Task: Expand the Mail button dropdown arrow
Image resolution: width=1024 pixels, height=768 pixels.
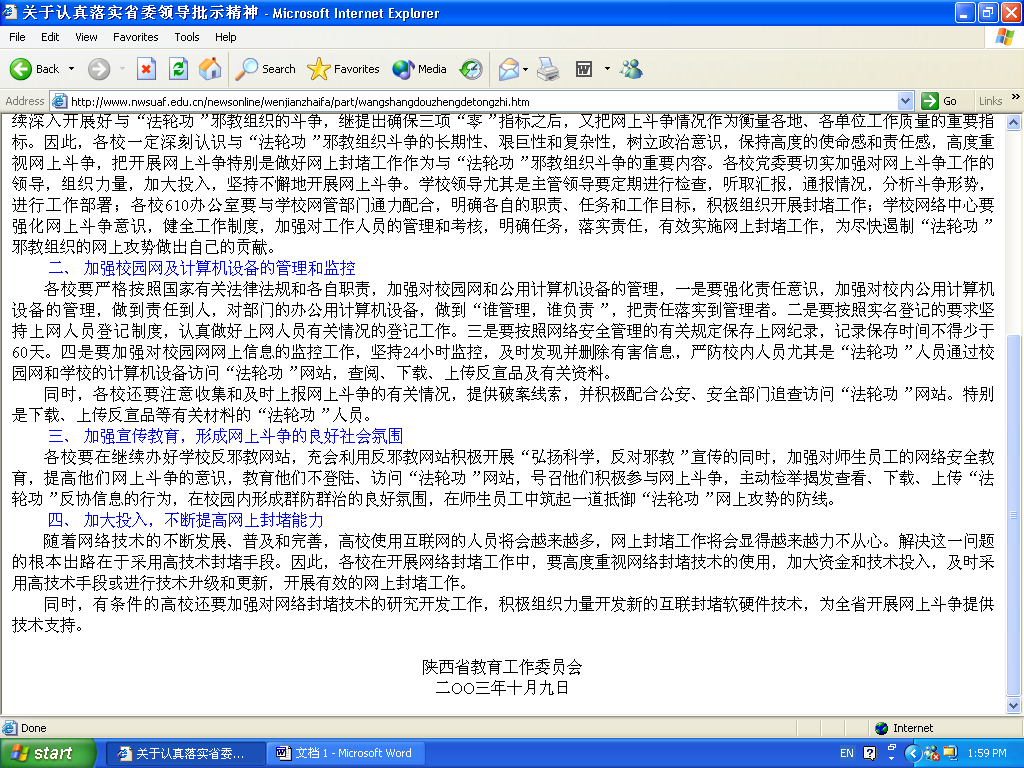Action: [x=524, y=69]
